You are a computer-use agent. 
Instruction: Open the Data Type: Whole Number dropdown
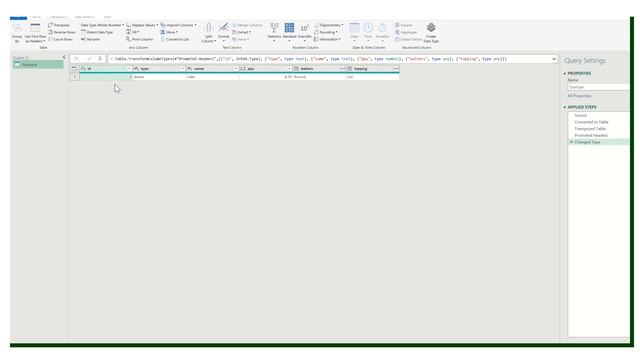102,25
